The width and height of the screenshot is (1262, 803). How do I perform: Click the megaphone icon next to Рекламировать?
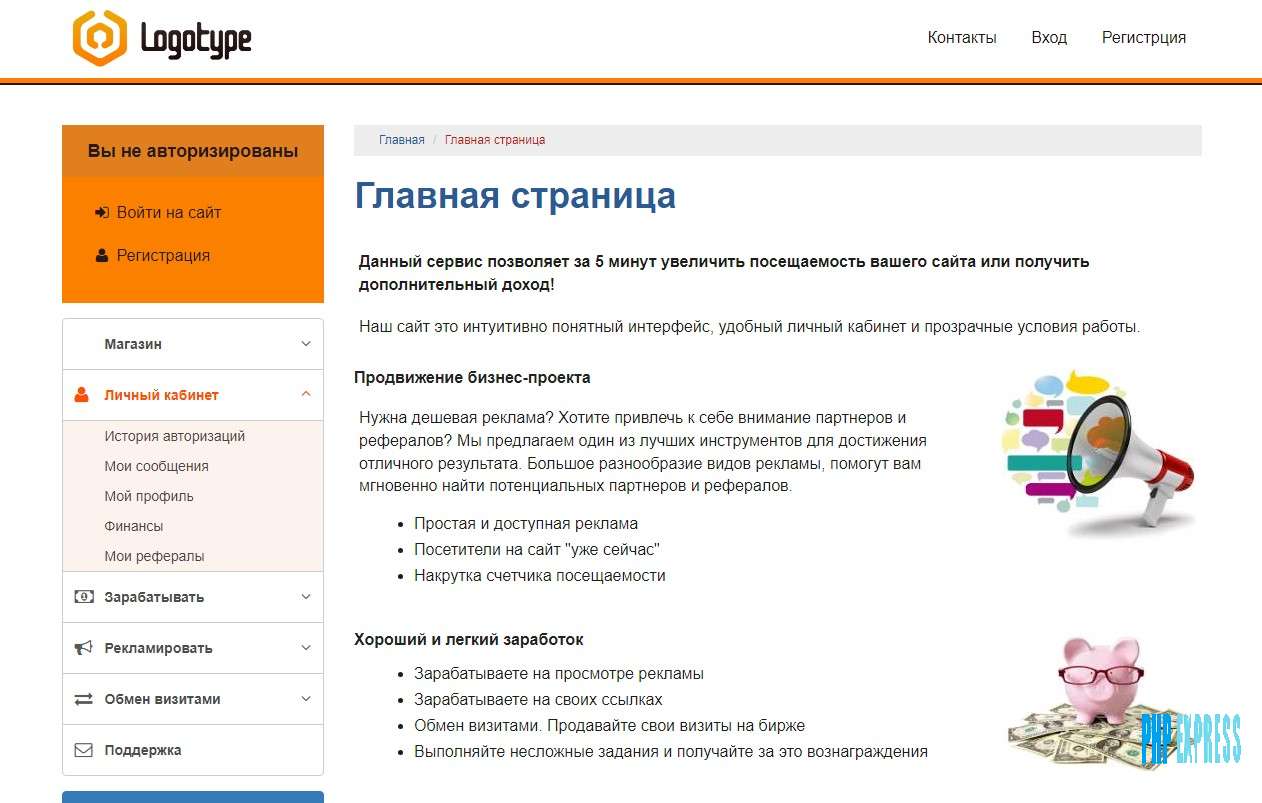coord(84,648)
